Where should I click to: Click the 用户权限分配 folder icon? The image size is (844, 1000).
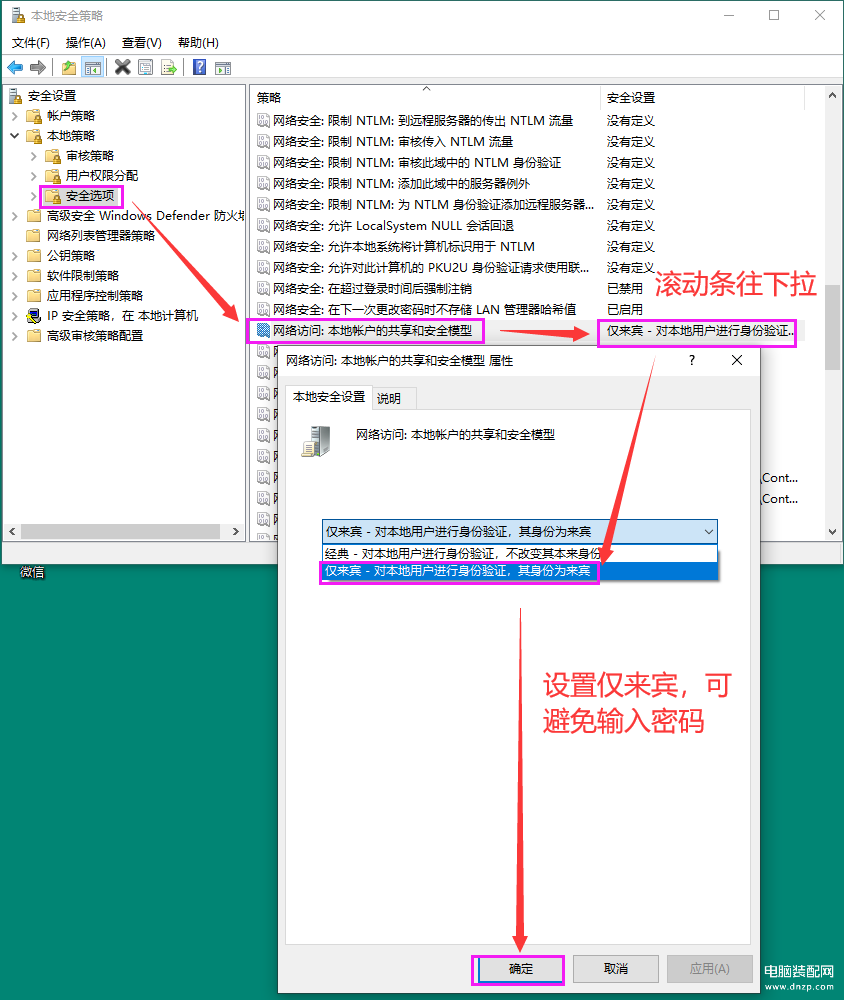tap(53, 176)
